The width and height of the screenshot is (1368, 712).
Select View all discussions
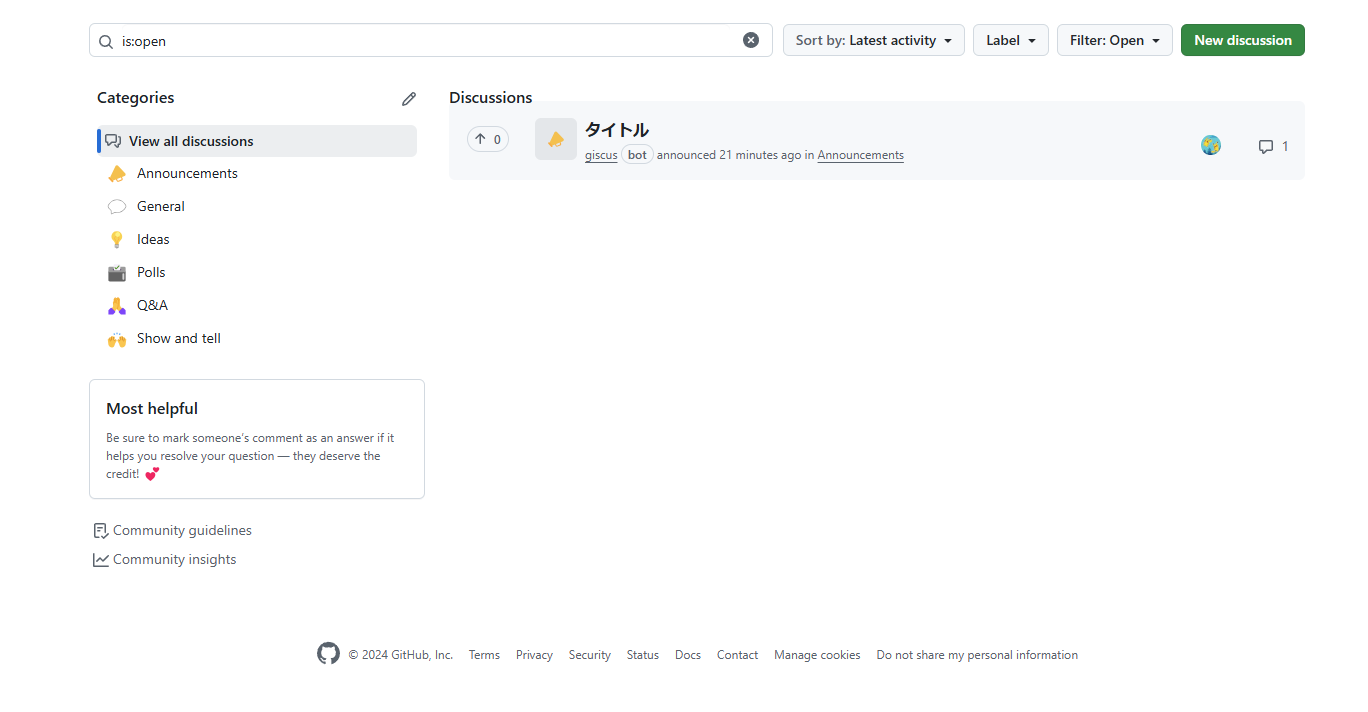(x=191, y=141)
